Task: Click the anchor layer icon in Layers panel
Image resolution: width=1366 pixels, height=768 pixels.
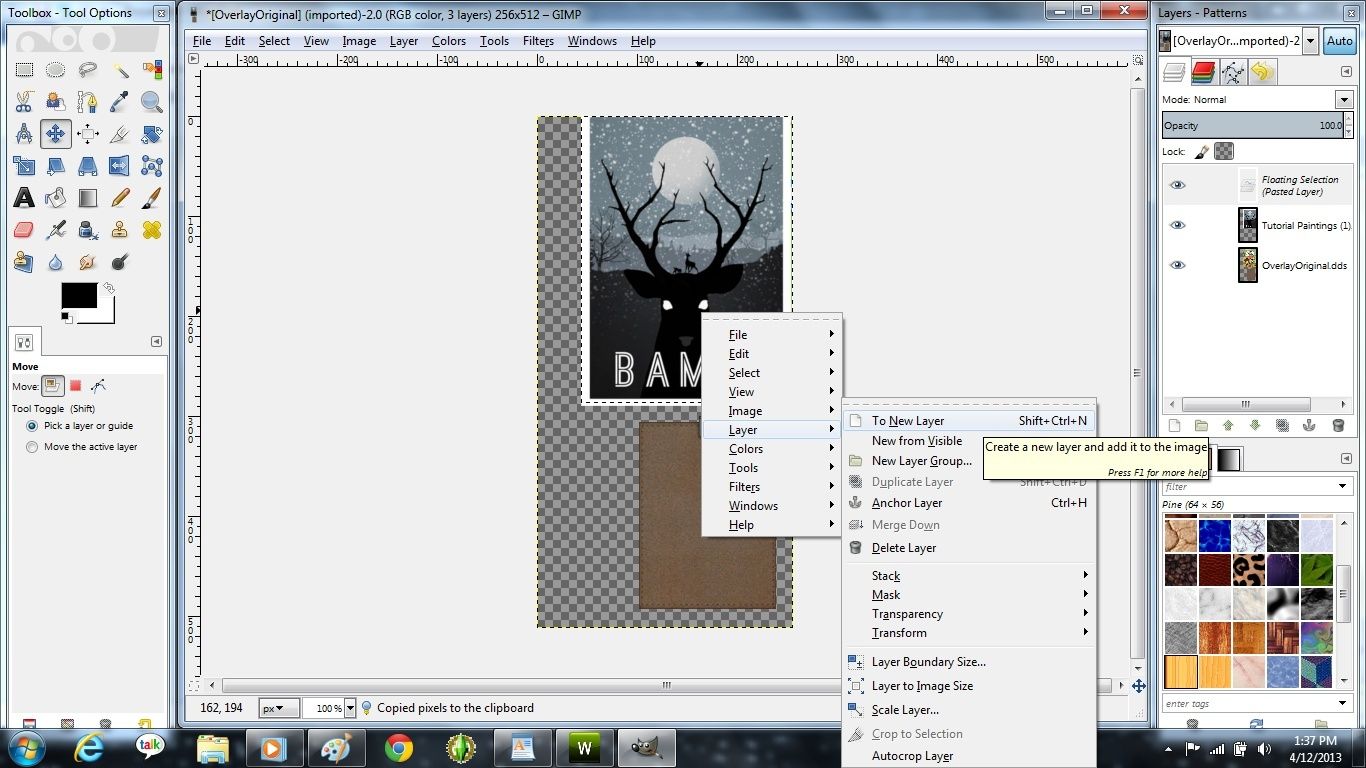Action: 1308,425
